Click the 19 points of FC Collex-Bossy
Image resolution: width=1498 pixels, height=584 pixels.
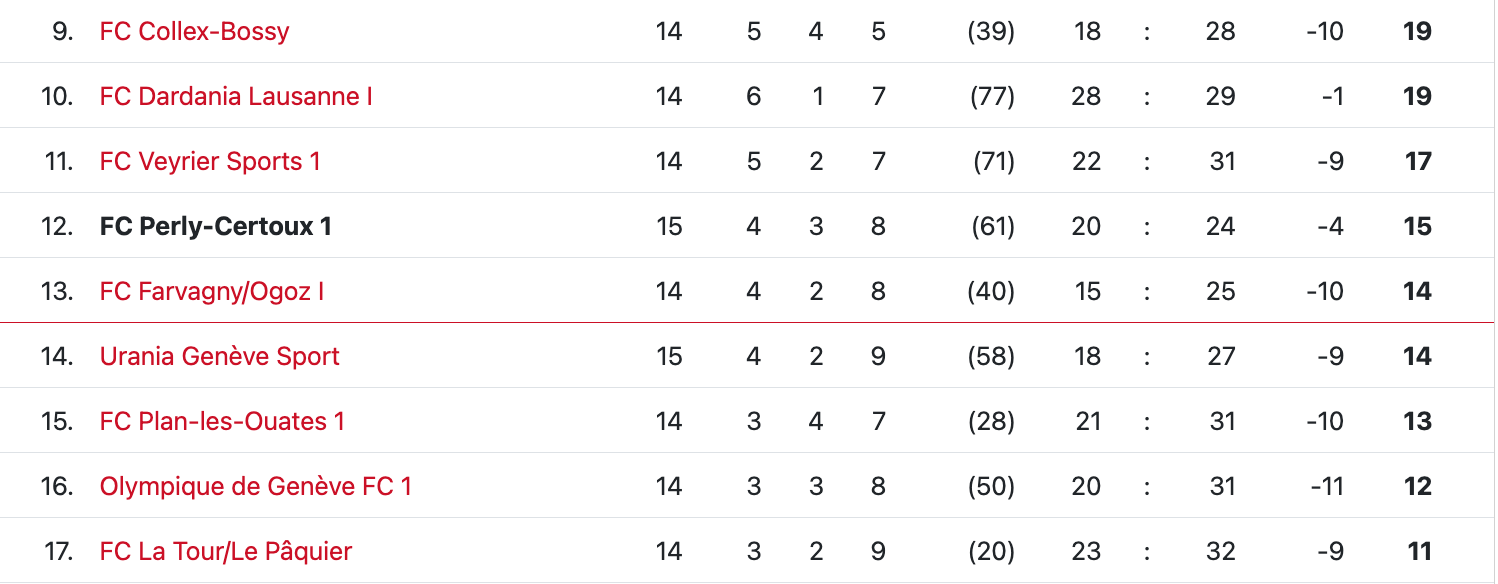pyautogui.click(x=1417, y=31)
